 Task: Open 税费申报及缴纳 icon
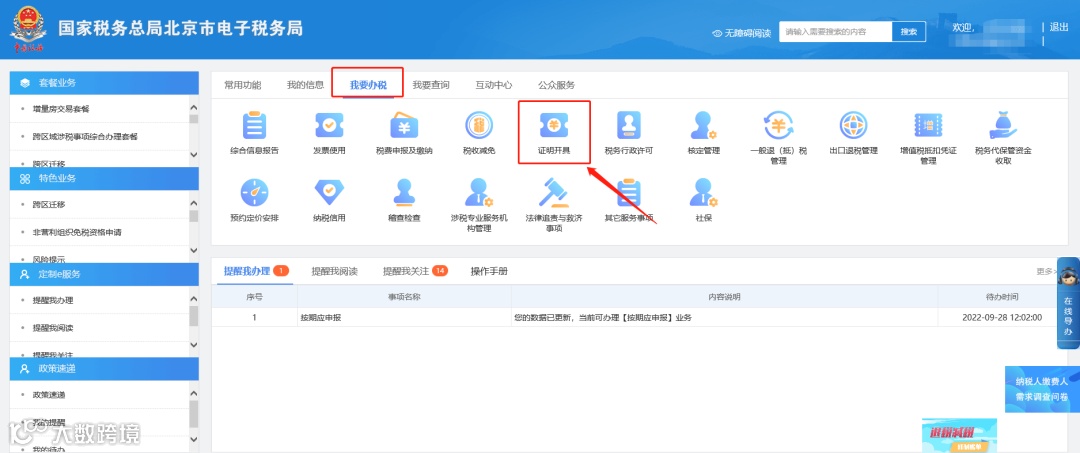[x=404, y=125]
